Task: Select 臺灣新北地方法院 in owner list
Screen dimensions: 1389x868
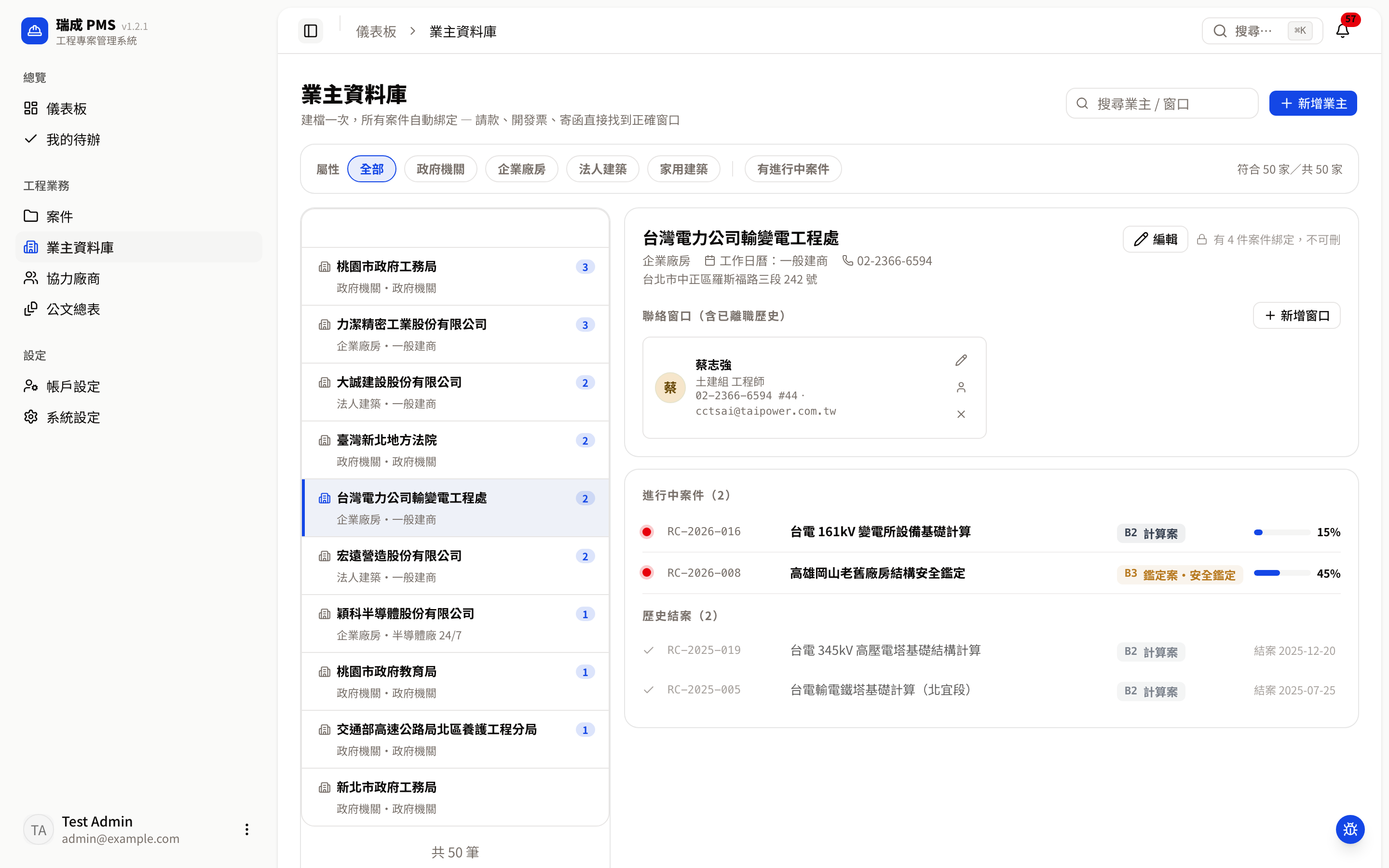Action: pos(455,451)
